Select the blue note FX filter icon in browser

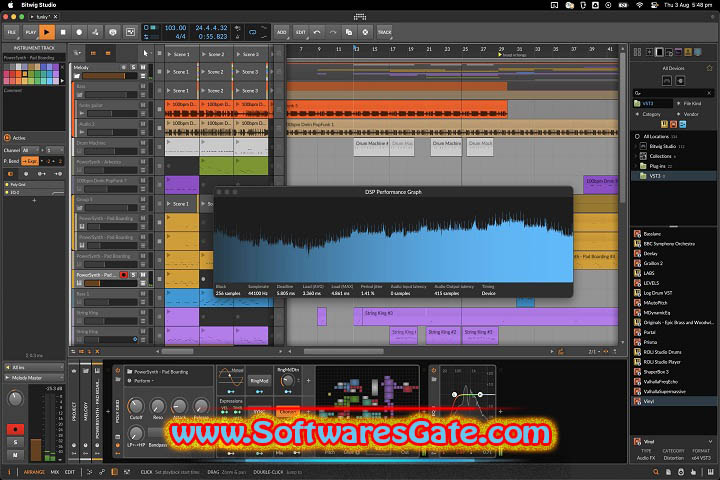[x=682, y=124]
